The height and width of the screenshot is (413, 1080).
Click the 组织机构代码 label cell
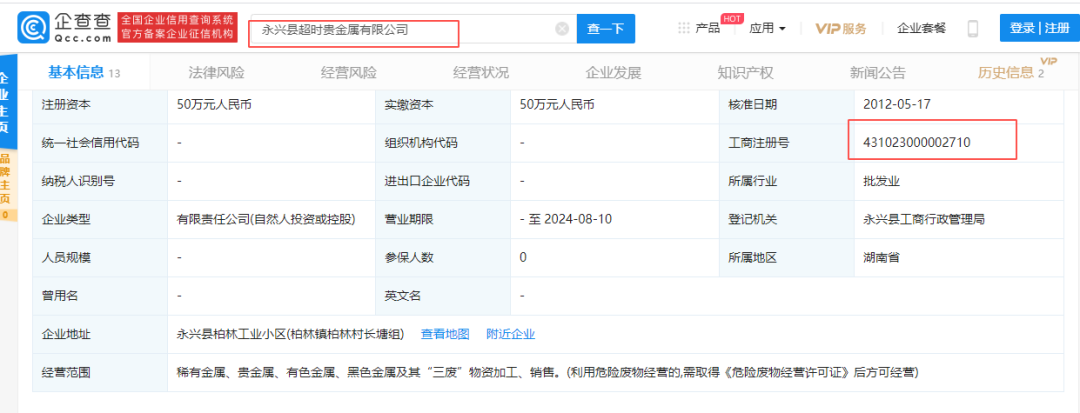point(443,143)
